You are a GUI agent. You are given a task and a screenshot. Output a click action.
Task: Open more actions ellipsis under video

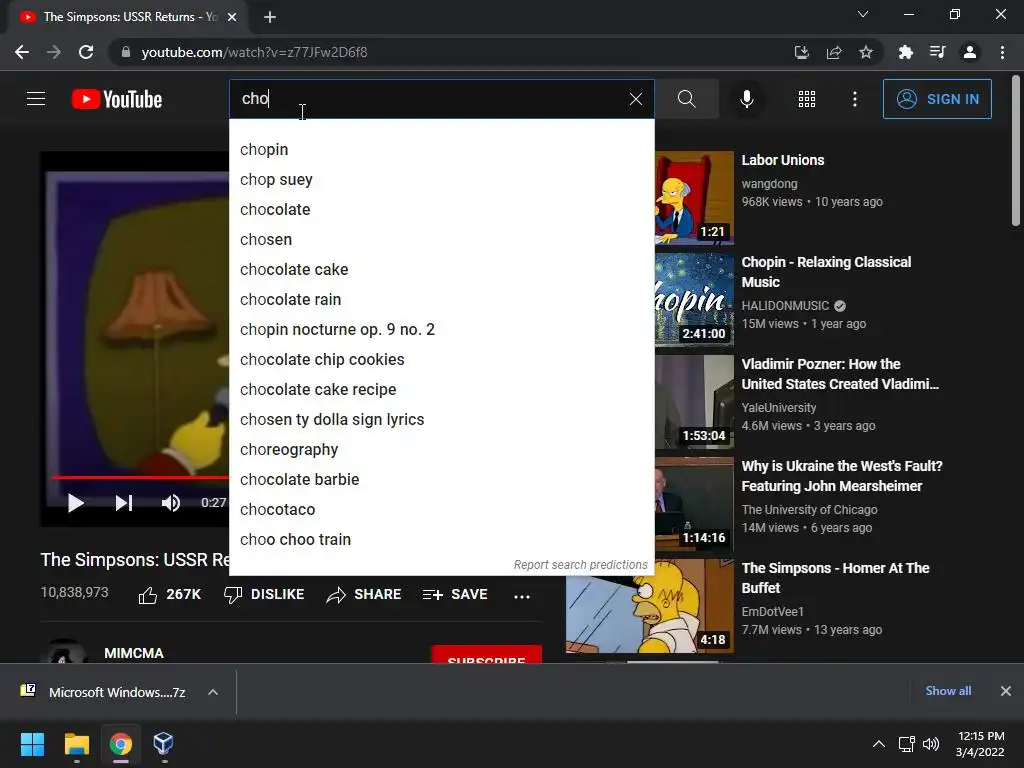522,596
